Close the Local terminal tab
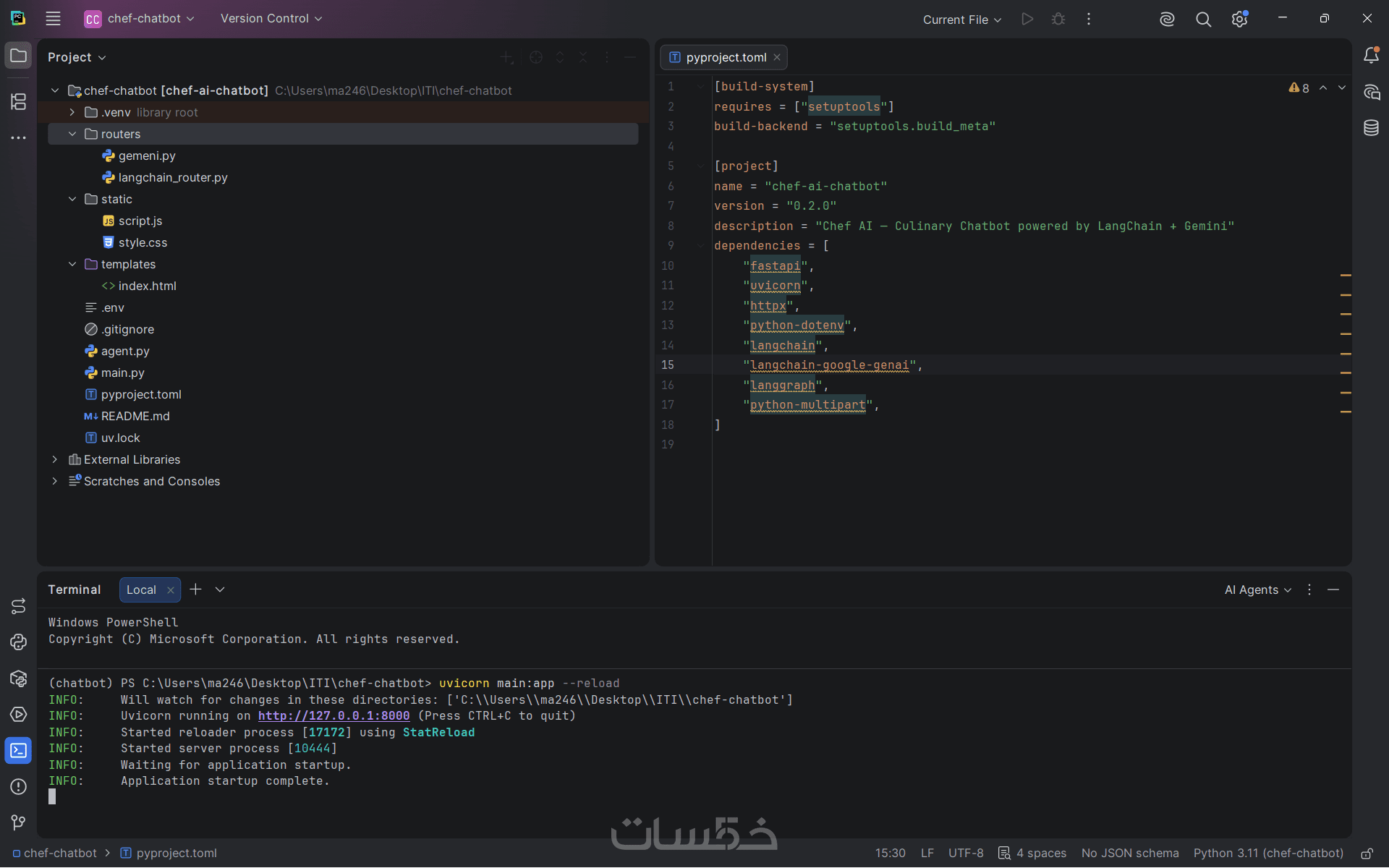This screenshot has height=868, width=1389. click(x=171, y=590)
